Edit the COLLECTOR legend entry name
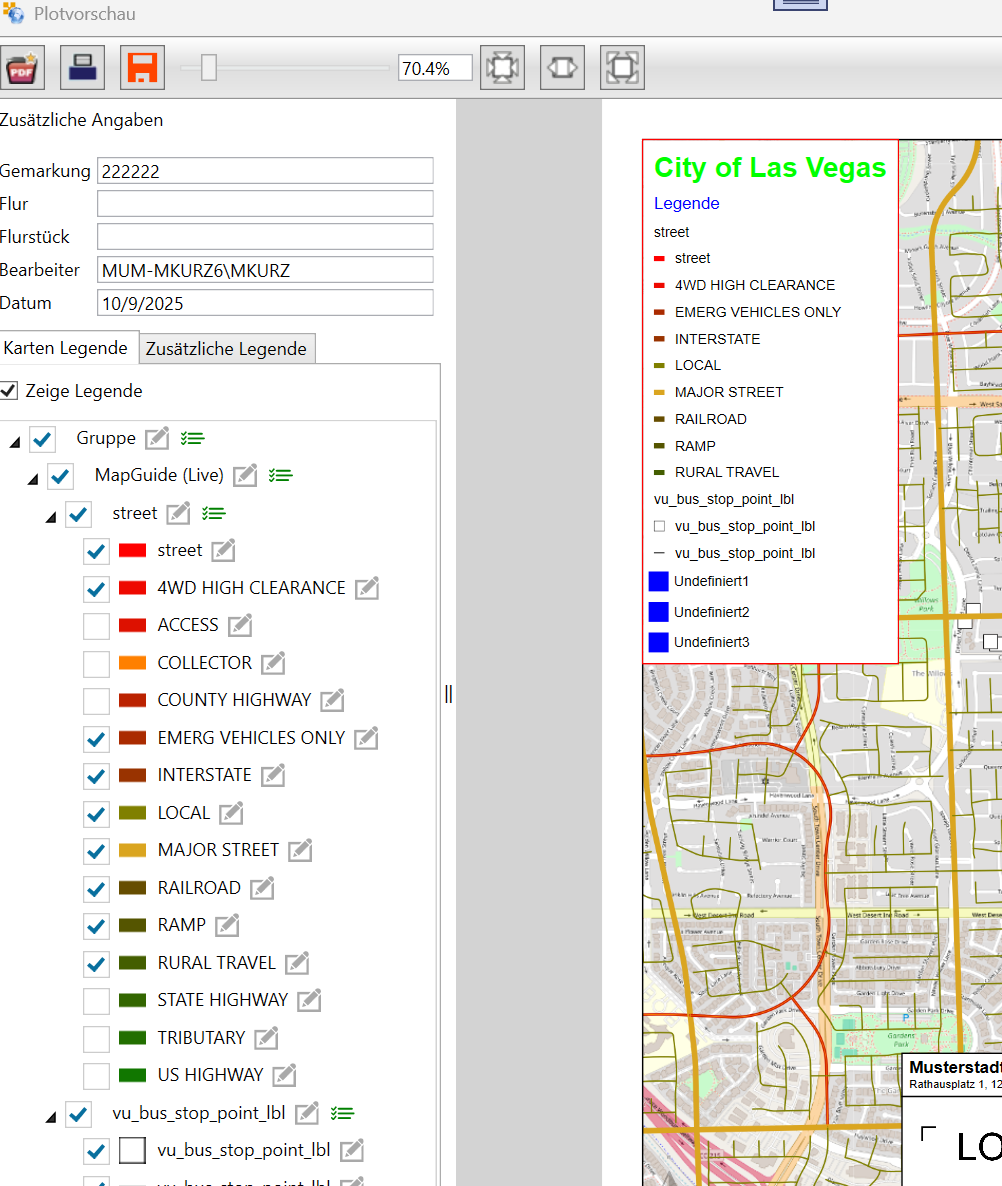 tap(273, 663)
